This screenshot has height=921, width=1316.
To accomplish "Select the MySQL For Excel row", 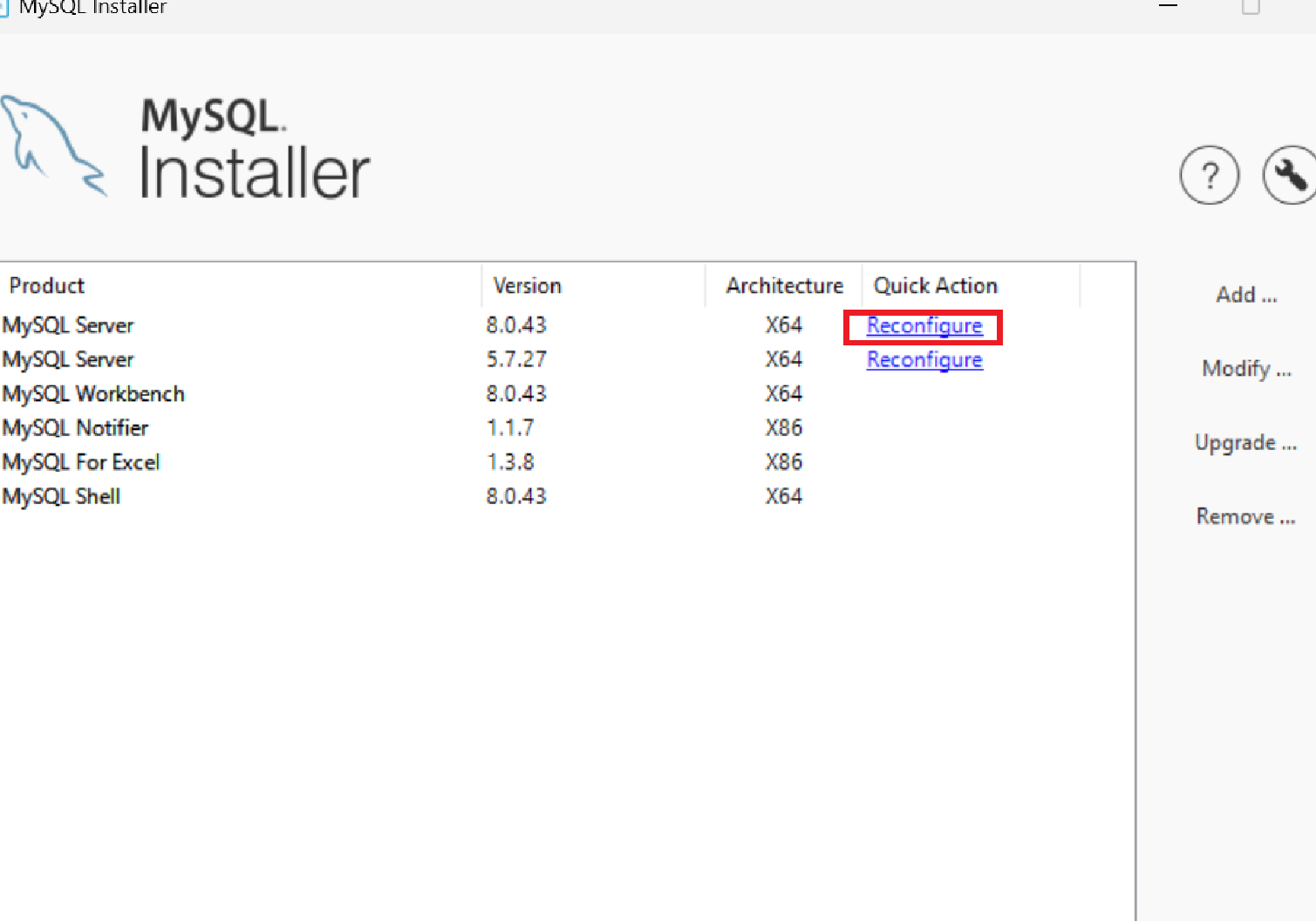I will 567,461.
